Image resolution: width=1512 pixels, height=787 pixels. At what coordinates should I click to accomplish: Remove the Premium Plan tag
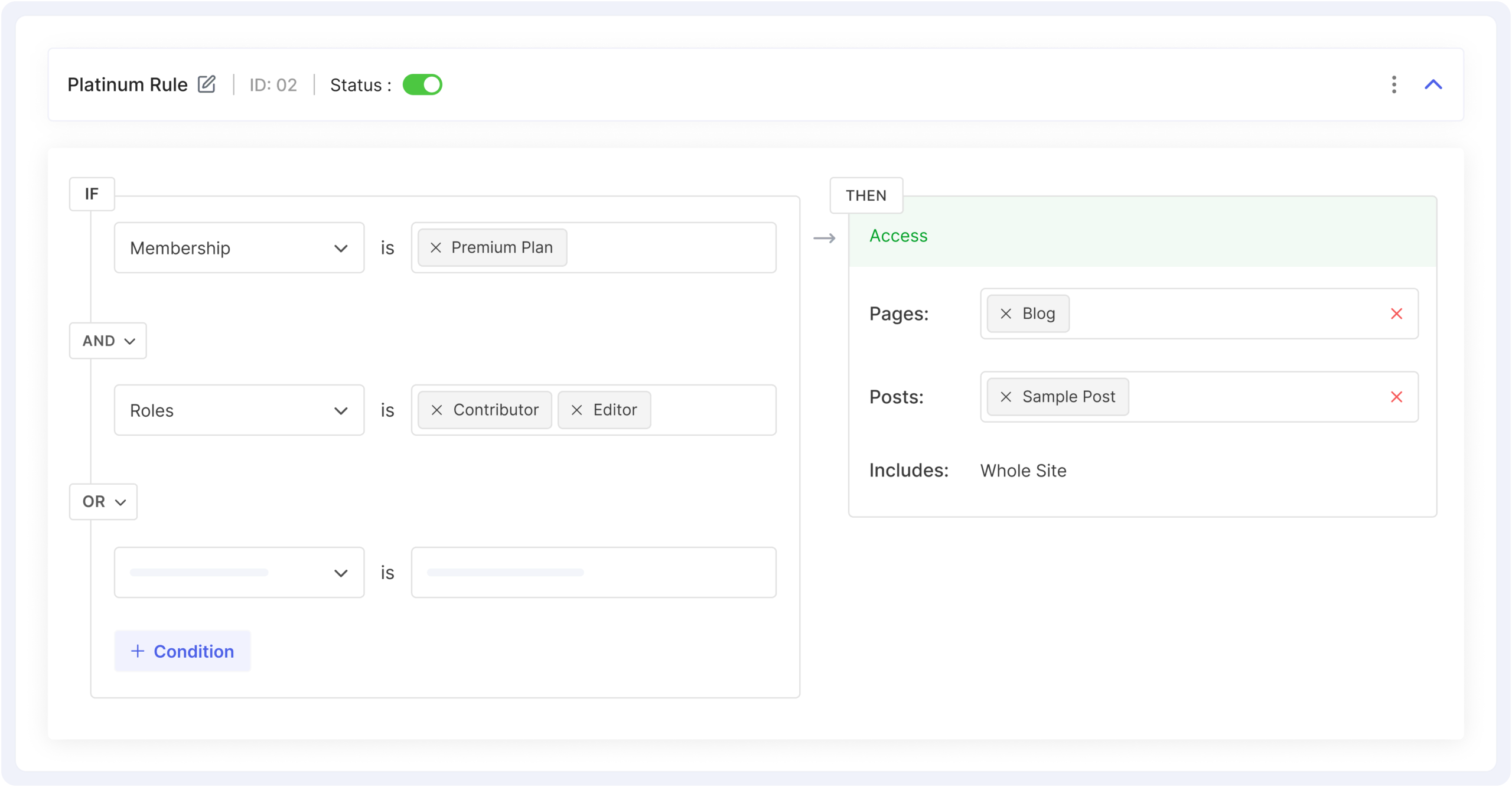pos(436,248)
